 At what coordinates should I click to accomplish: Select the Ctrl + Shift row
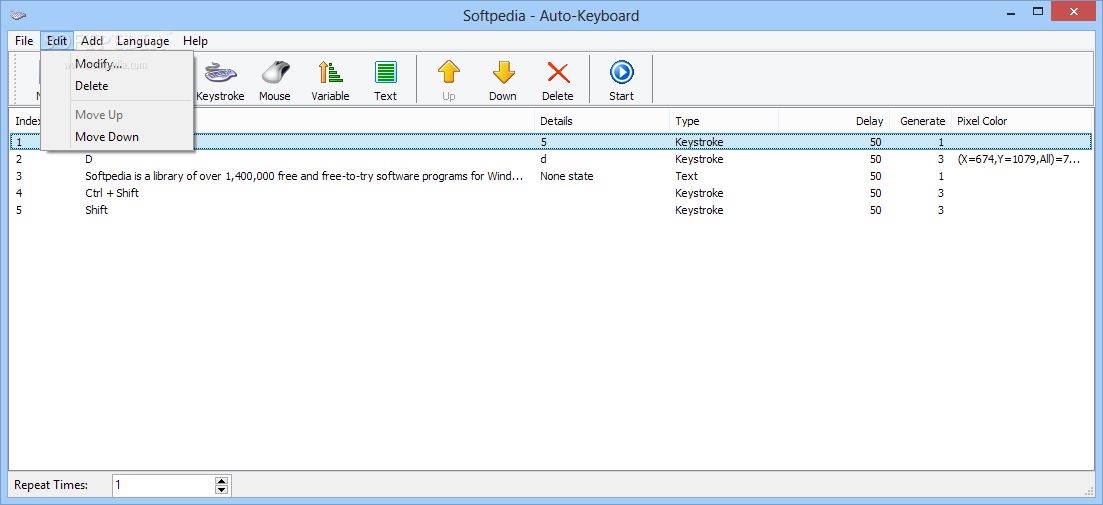click(x=551, y=193)
